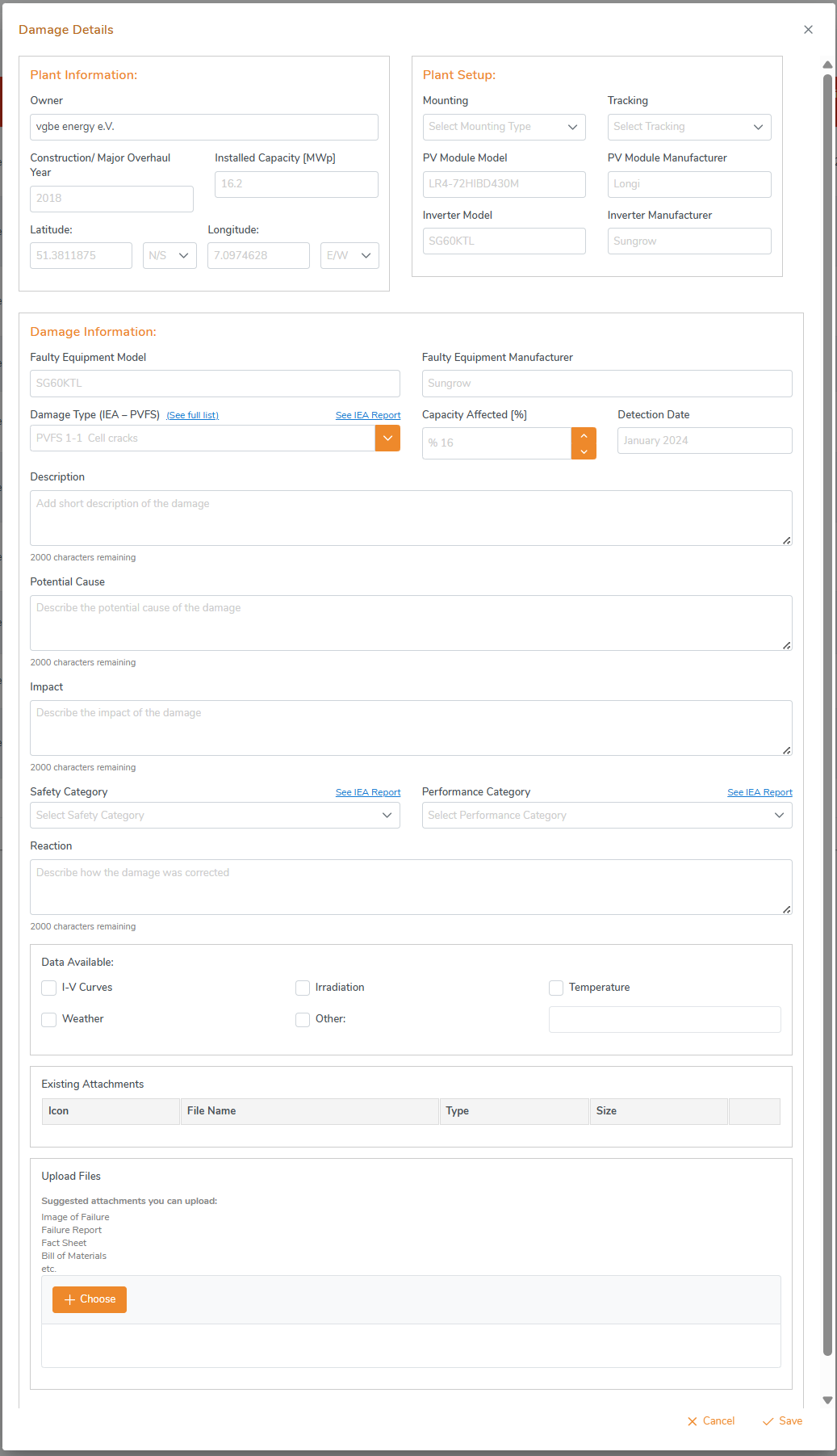
Task: Check the Irradiation data option
Action: pyautogui.click(x=303, y=988)
